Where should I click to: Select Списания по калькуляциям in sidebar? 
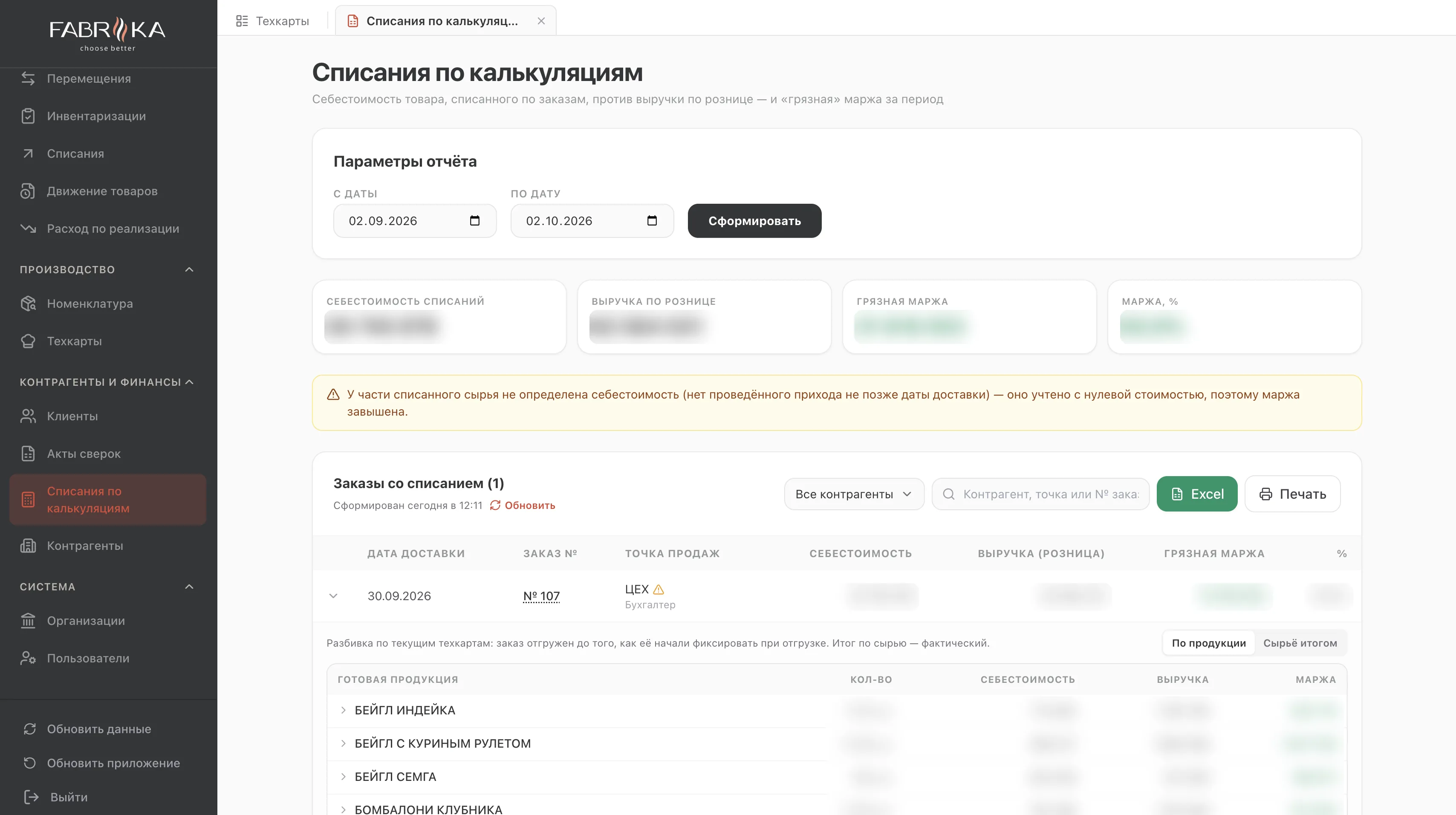click(107, 500)
